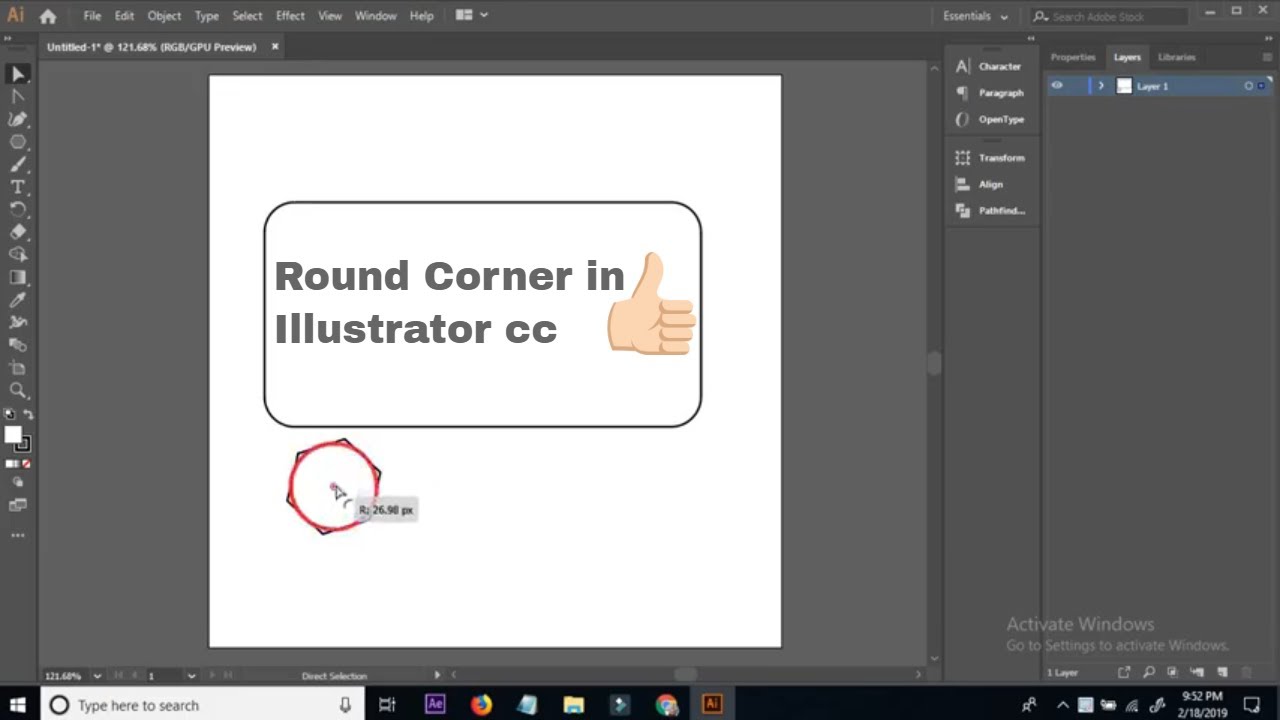Screen dimensions: 1280x720
Task: Open the artboard number dropdown
Action: coord(191,676)
